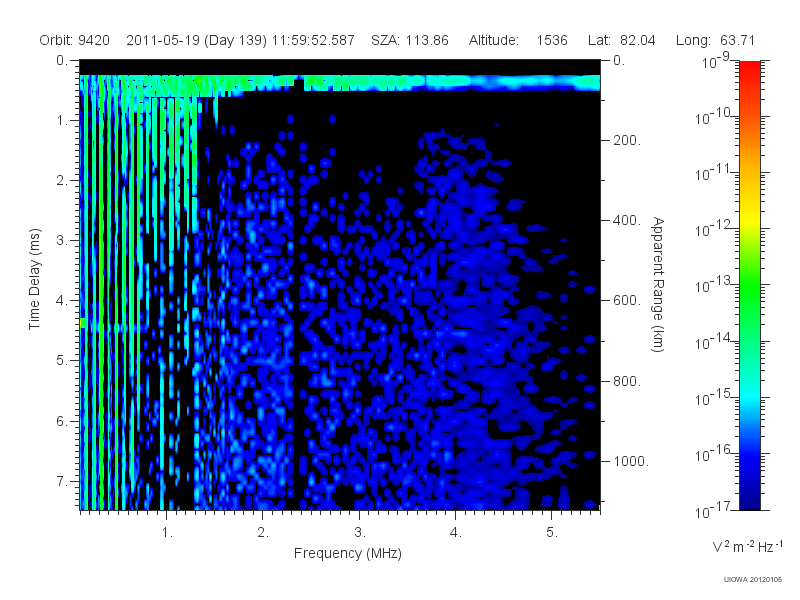Click the yellow region of the color bar
This screenshot has height=600, width=800.
749,217
